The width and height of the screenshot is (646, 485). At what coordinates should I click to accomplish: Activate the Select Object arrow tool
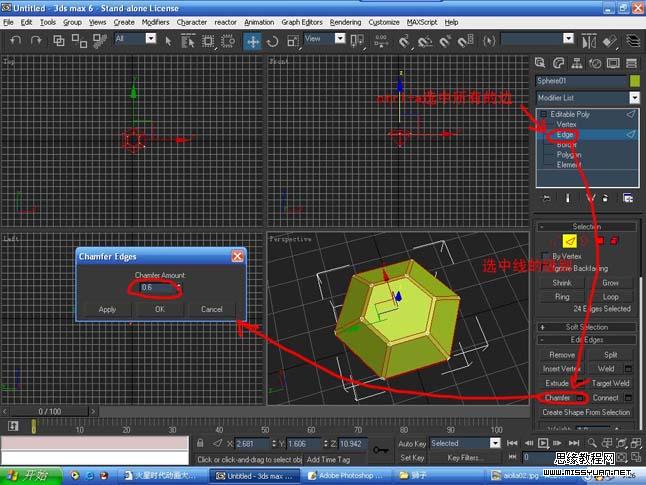(x=168, y=41)
